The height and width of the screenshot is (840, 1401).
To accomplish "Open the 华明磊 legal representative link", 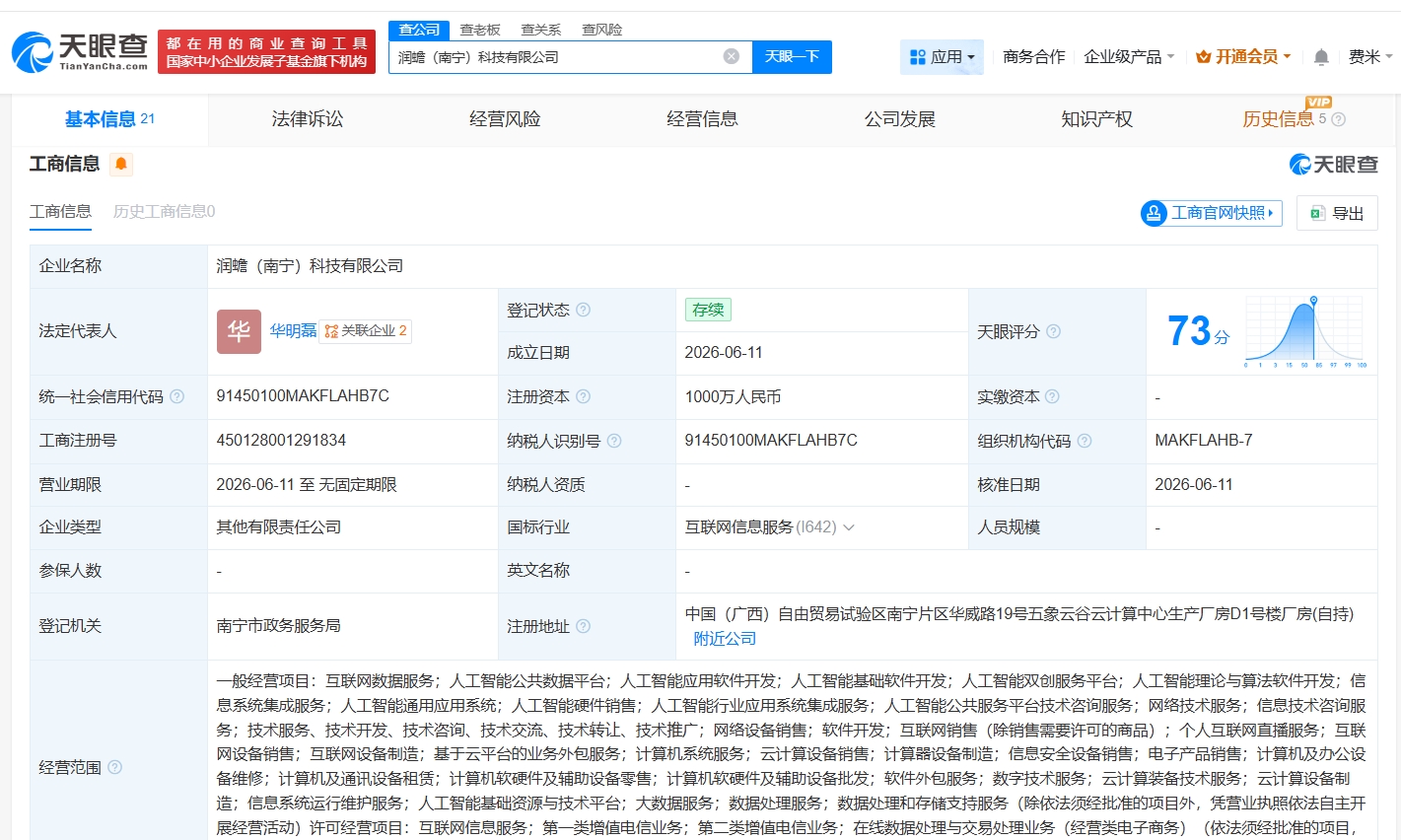I will click(294, 331).
